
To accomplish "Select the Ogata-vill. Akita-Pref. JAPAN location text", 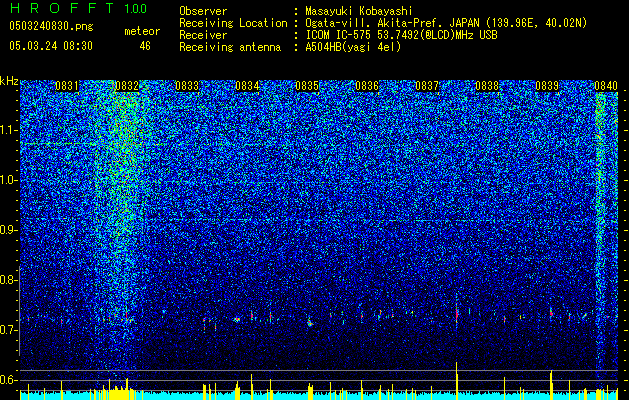I will tap(446, 23).
